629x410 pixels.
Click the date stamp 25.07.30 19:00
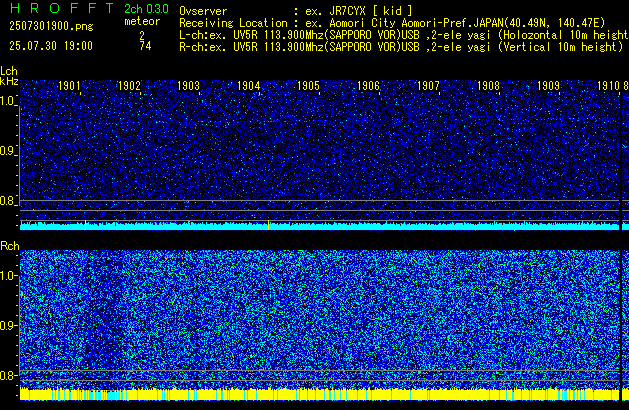[51, 46]
